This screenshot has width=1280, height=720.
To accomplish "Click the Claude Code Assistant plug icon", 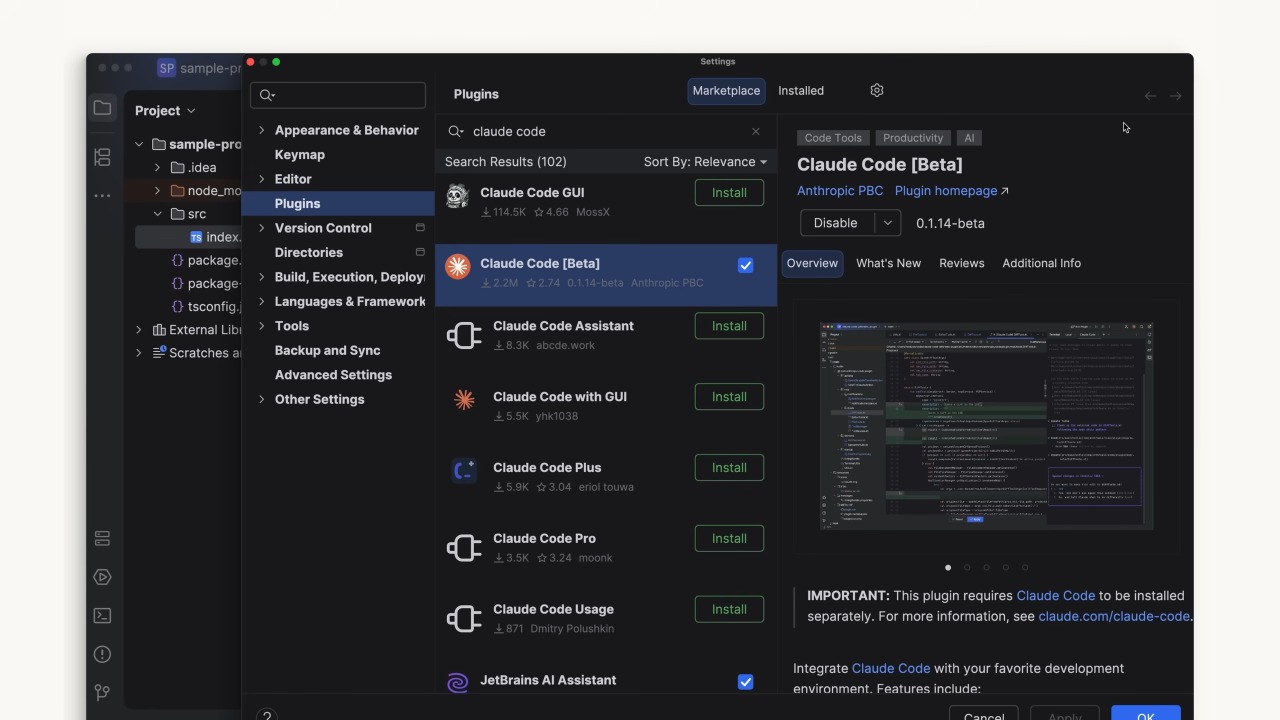I will click(464, 335).
